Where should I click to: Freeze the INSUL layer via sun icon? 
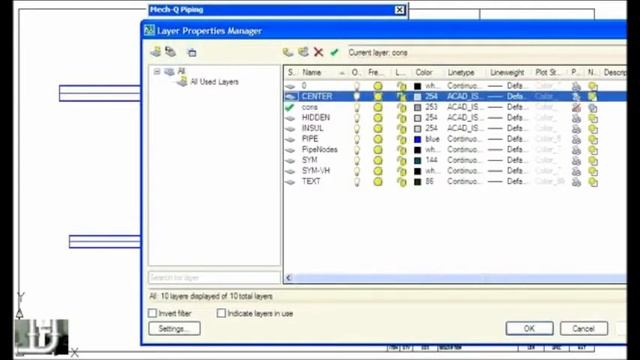pos(378,129)
